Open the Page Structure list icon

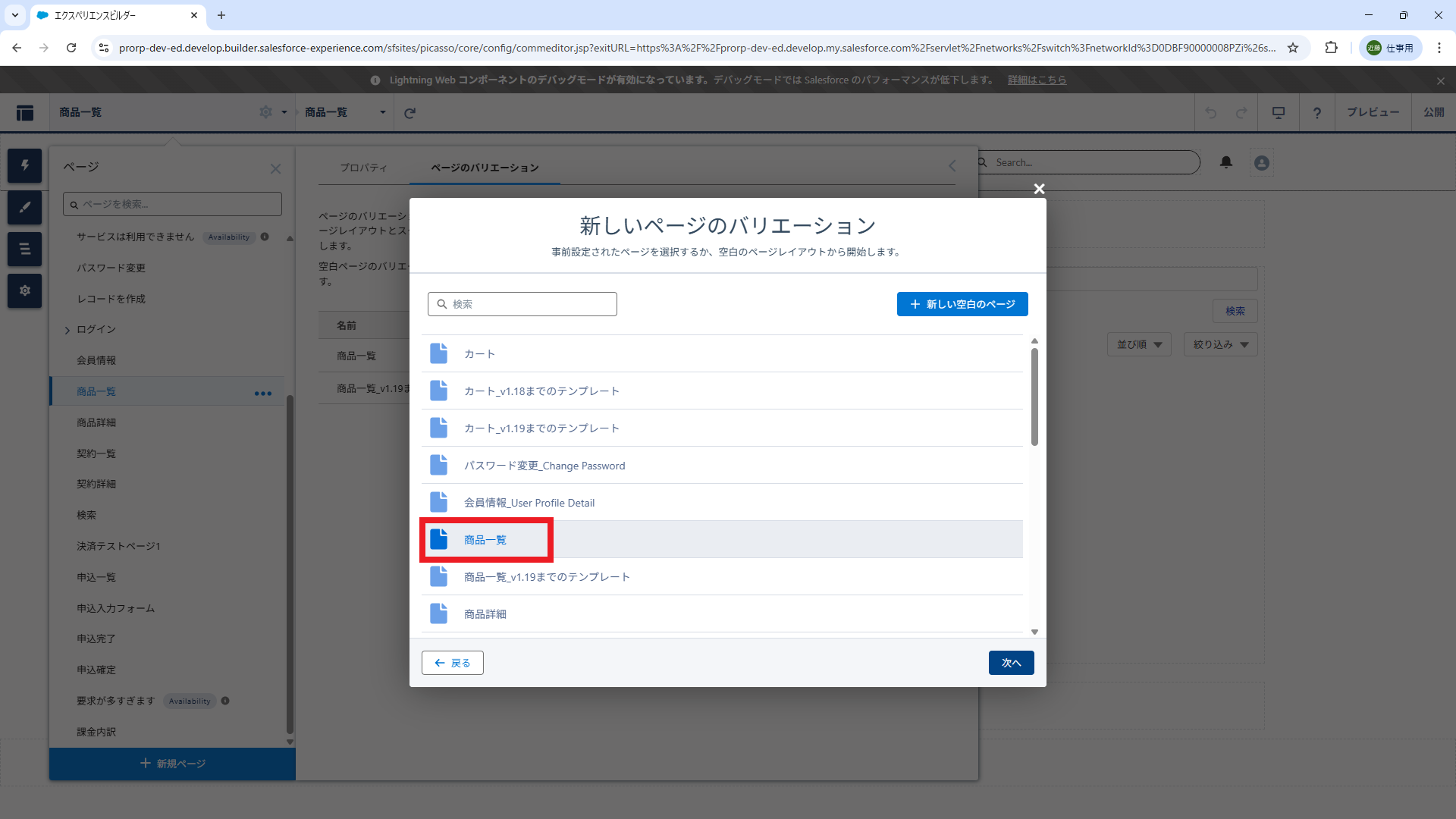pos(24,249)
